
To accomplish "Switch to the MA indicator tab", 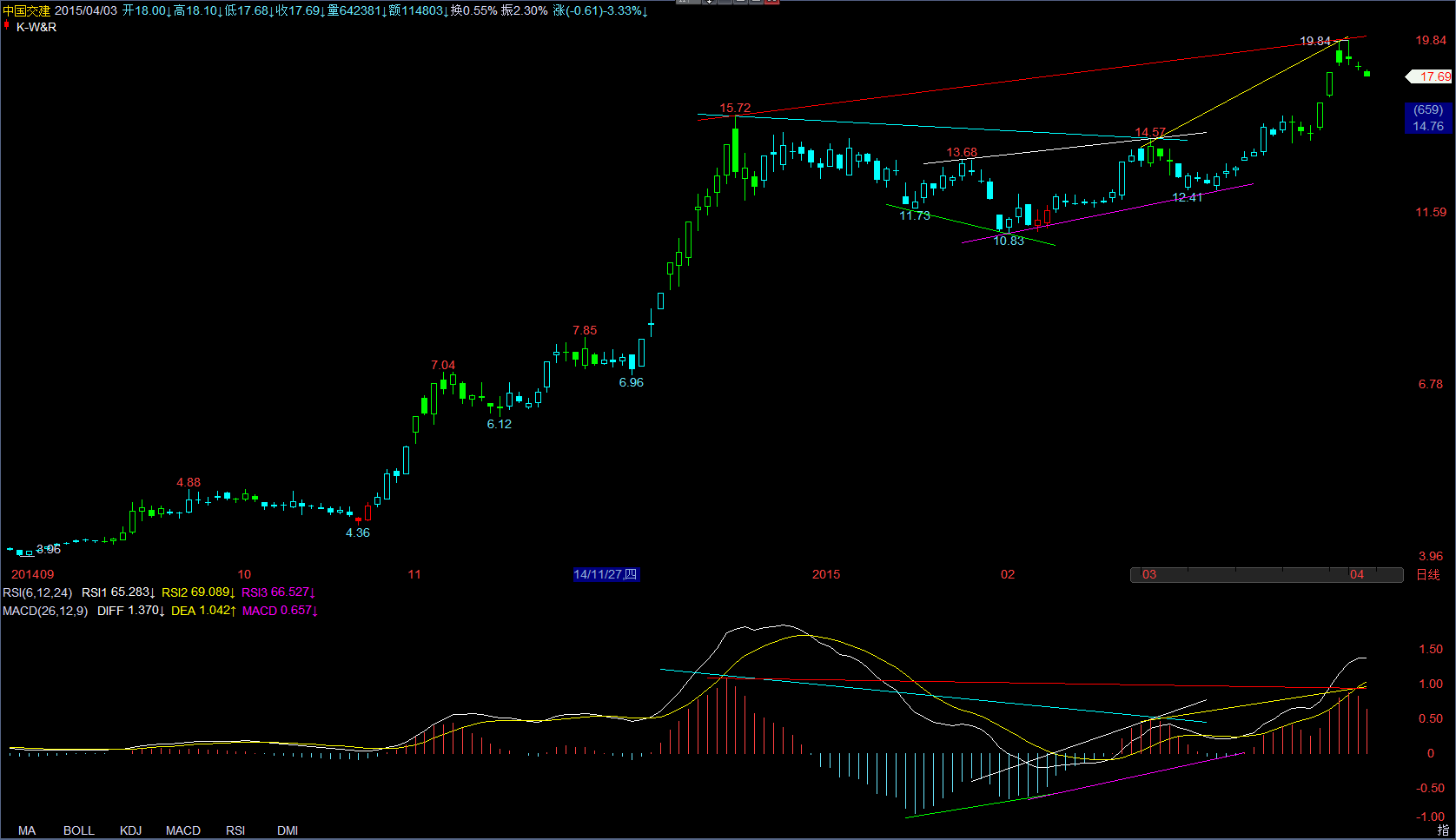I will click(27, 830).
